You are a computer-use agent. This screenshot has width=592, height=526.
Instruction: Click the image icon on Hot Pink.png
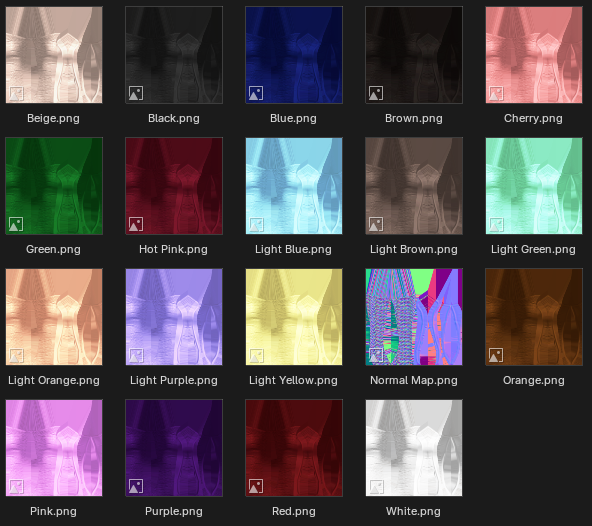click(x=136, y=224)
